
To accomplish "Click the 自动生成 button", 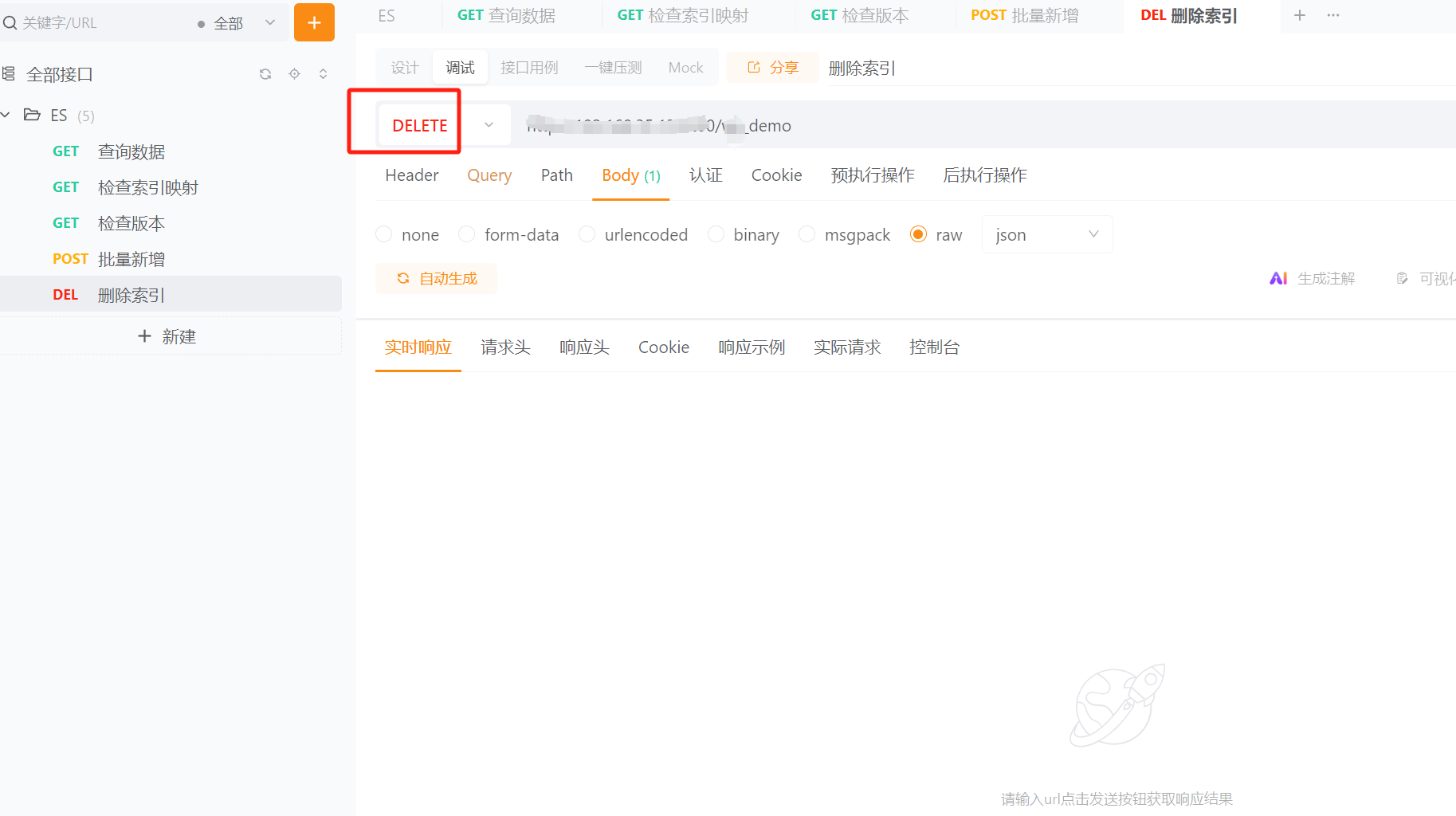I will coord(436,278).
